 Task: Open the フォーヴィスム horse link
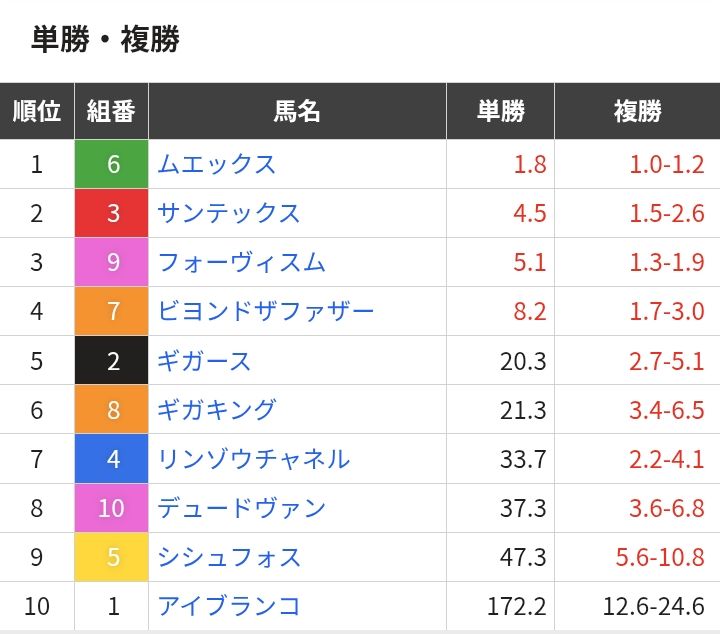tap(241, 263)
